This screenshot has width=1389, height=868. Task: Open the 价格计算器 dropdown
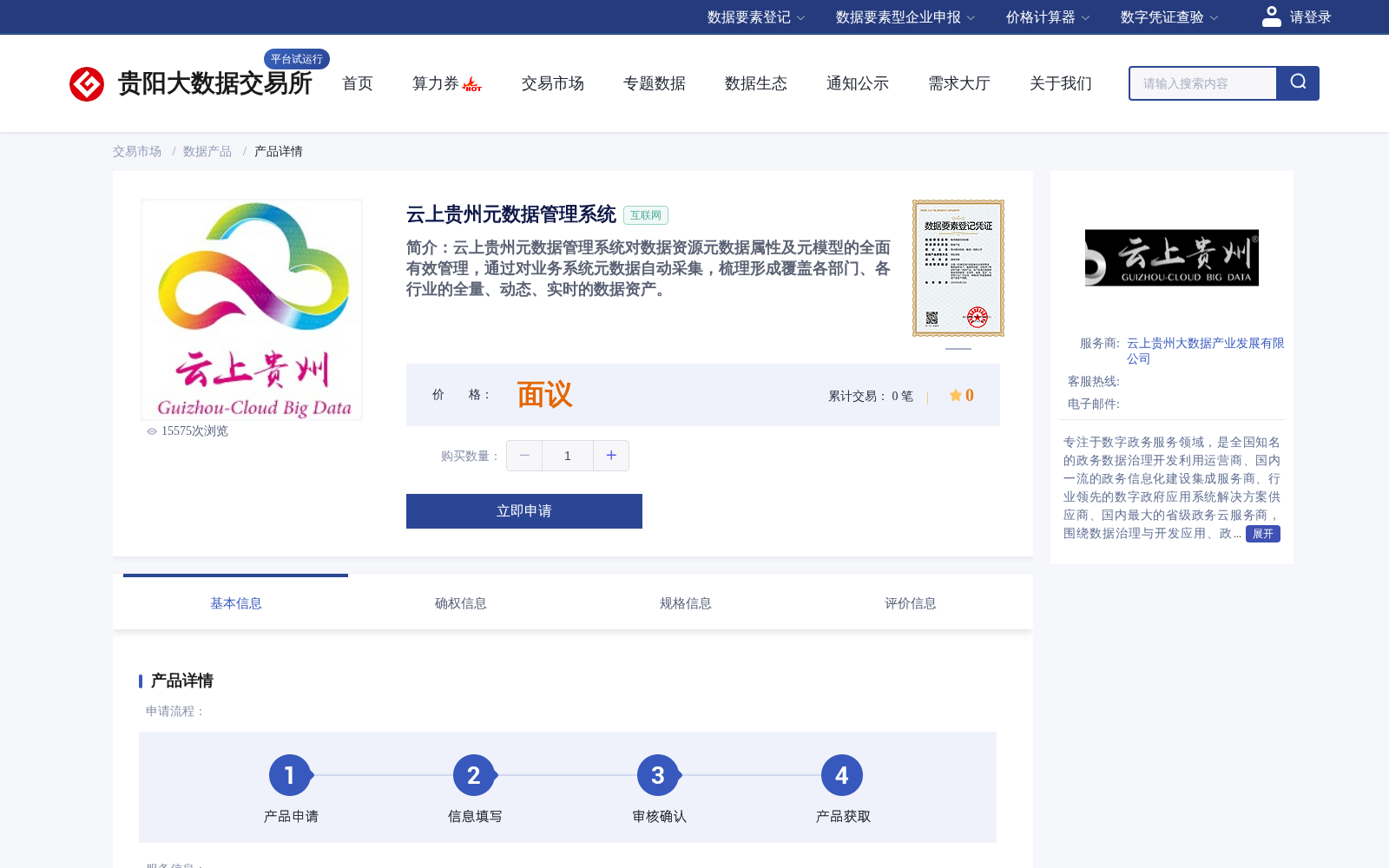point(1048,17)
